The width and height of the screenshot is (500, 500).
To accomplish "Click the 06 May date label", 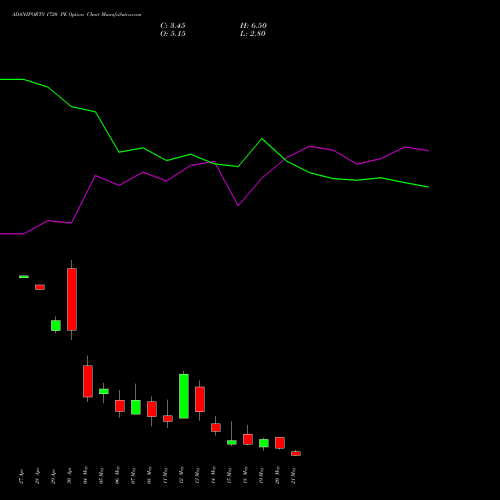I will [117, 475].
